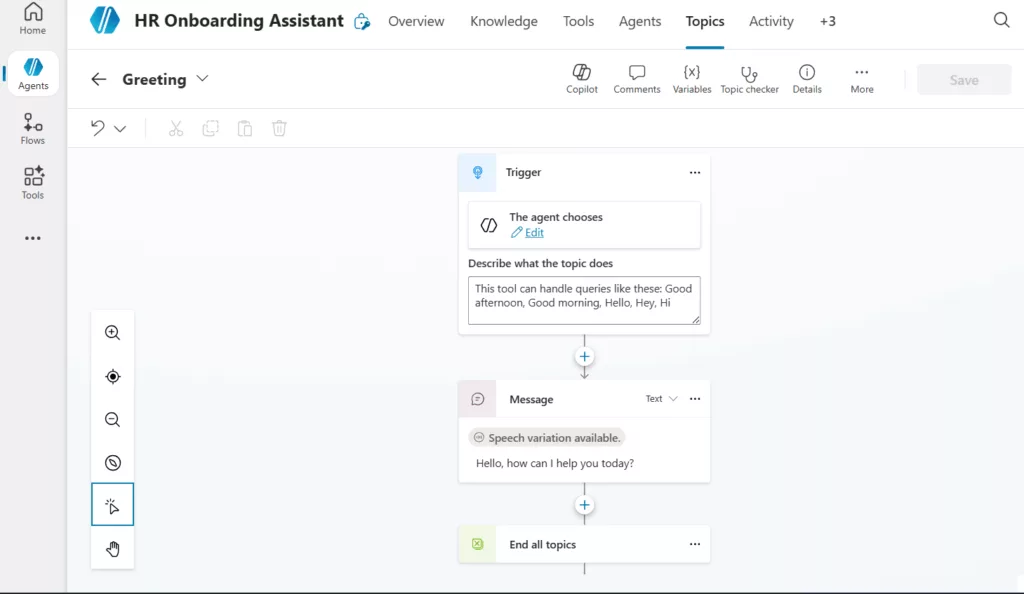
Task: Switch to the Activity tab
Action: (x=771, y=22)
